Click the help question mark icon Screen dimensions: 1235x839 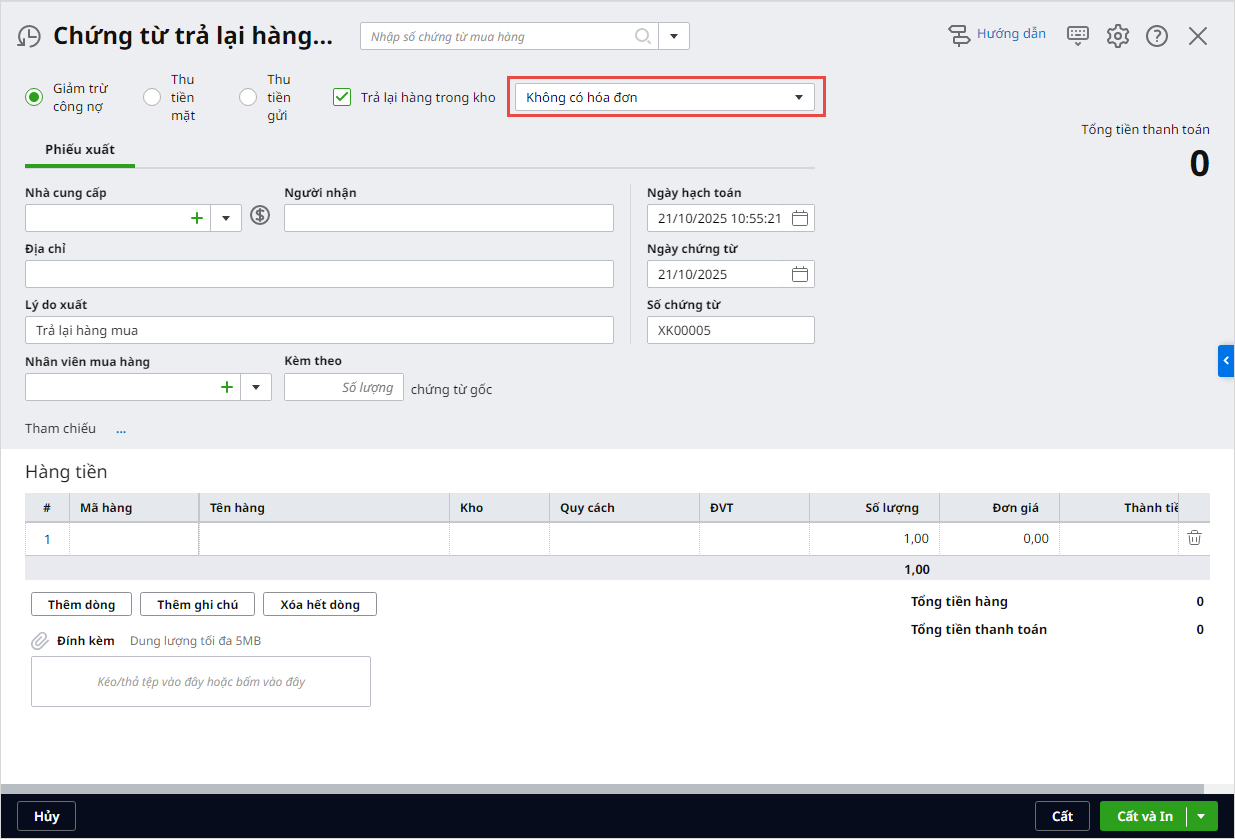coord(1157,36)
